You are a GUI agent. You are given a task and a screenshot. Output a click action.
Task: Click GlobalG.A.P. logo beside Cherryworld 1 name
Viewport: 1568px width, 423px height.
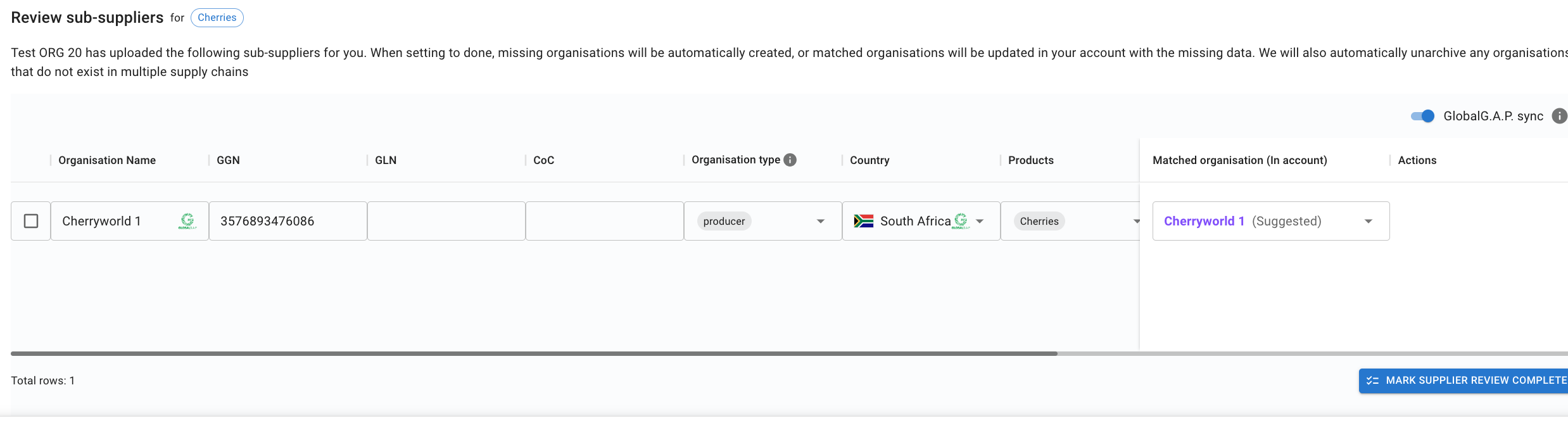[x=187, y=221]
